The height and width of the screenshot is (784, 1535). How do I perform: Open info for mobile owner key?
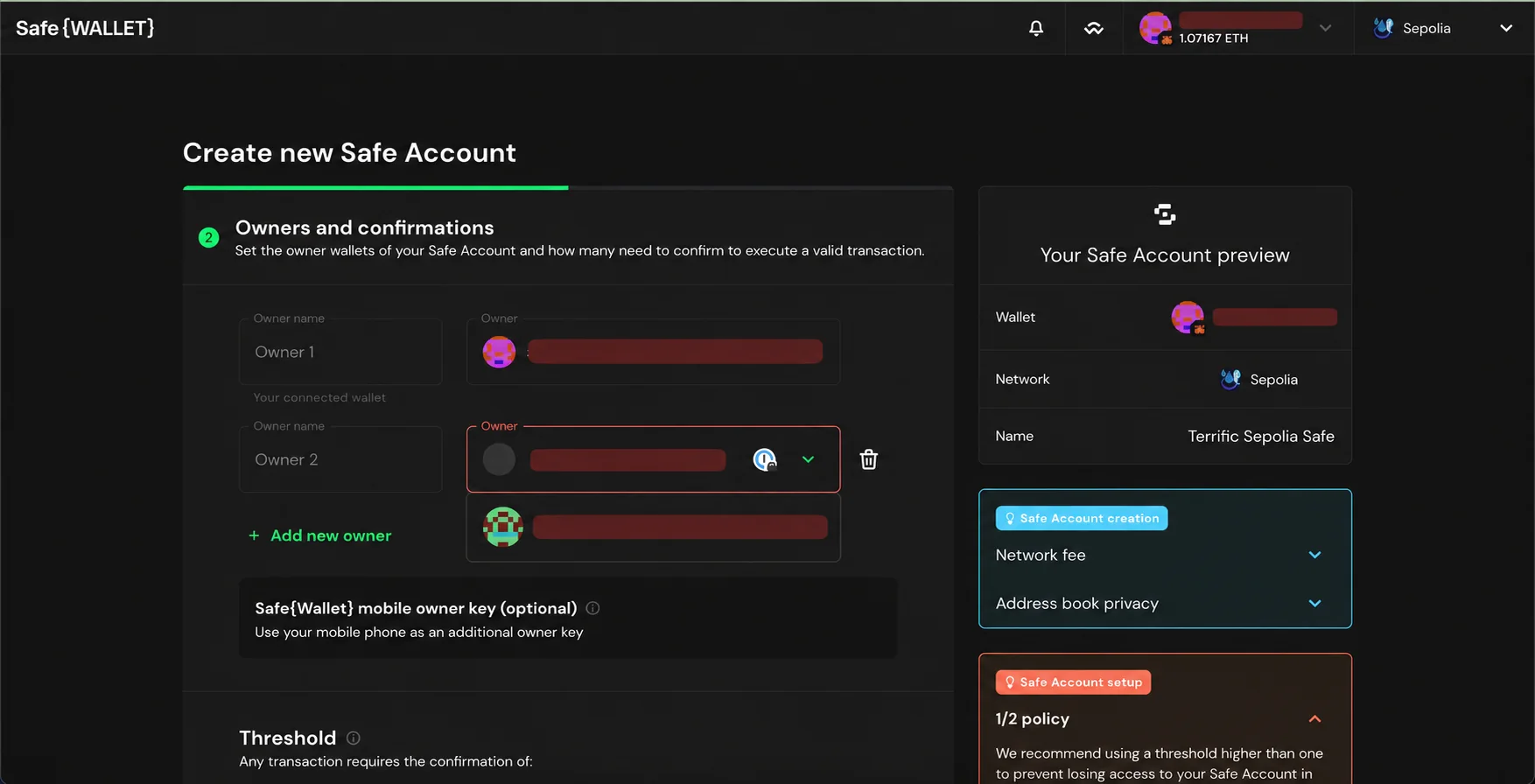592,608
